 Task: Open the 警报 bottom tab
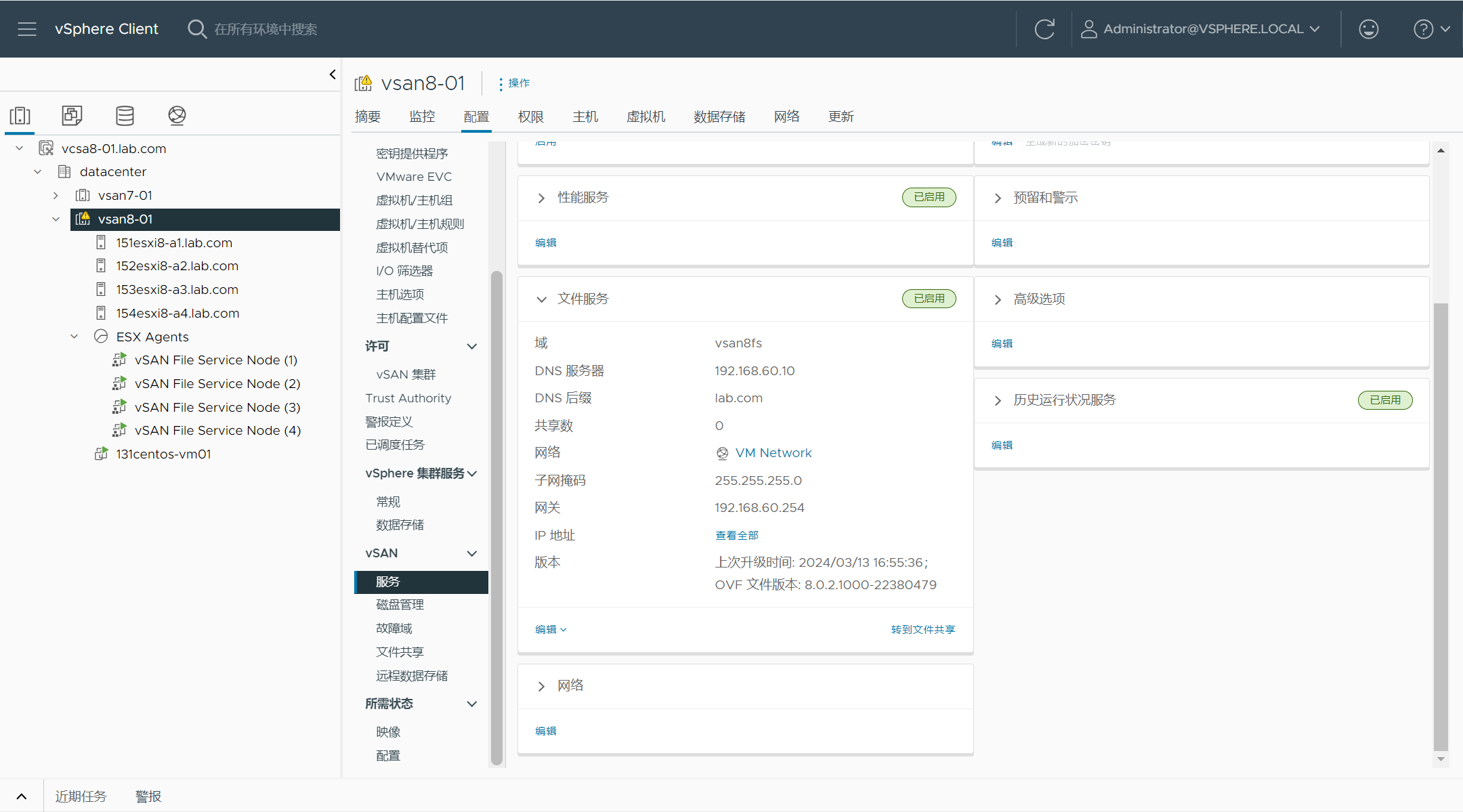(148, 796)
